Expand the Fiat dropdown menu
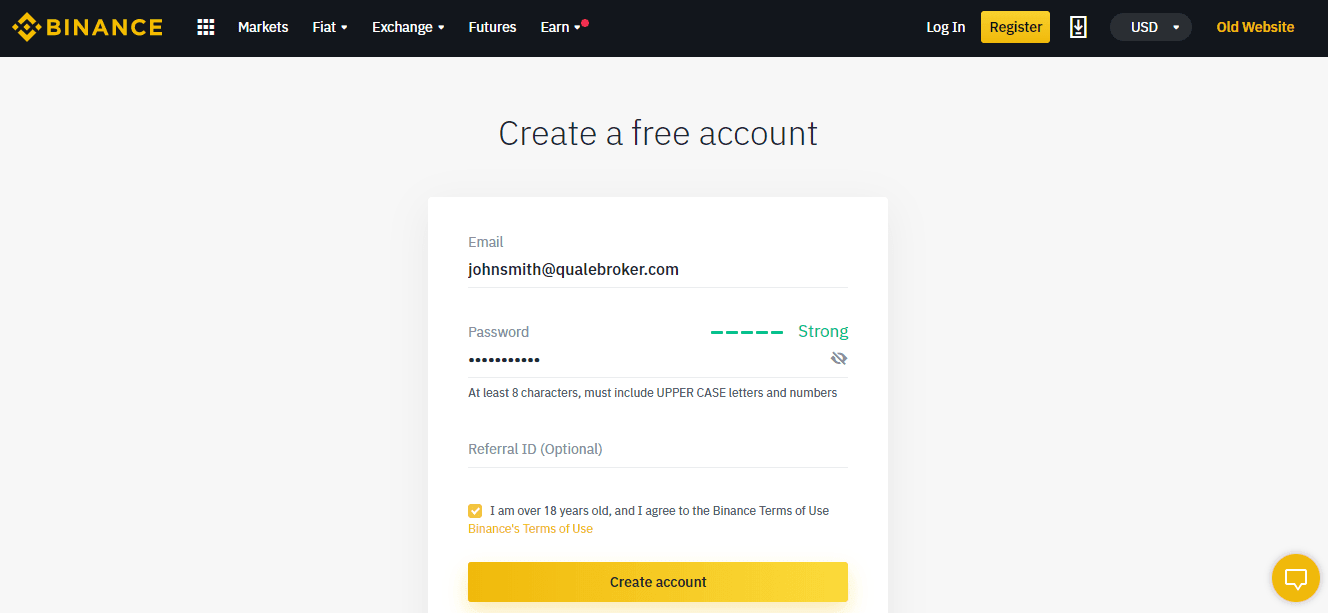Viewport: 1328px width, 613px height. tap(329, 27)
